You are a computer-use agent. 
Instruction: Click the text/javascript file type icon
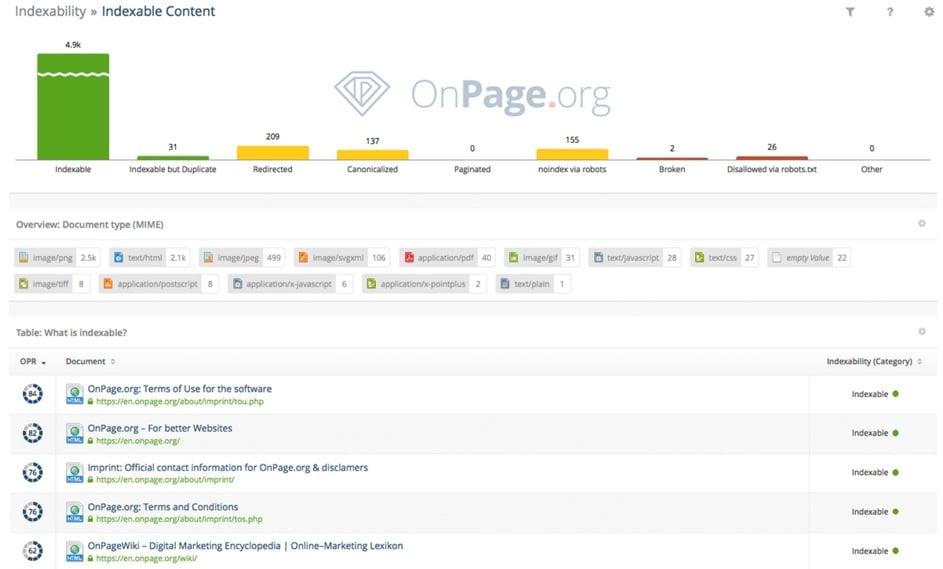tap(598, 257)
